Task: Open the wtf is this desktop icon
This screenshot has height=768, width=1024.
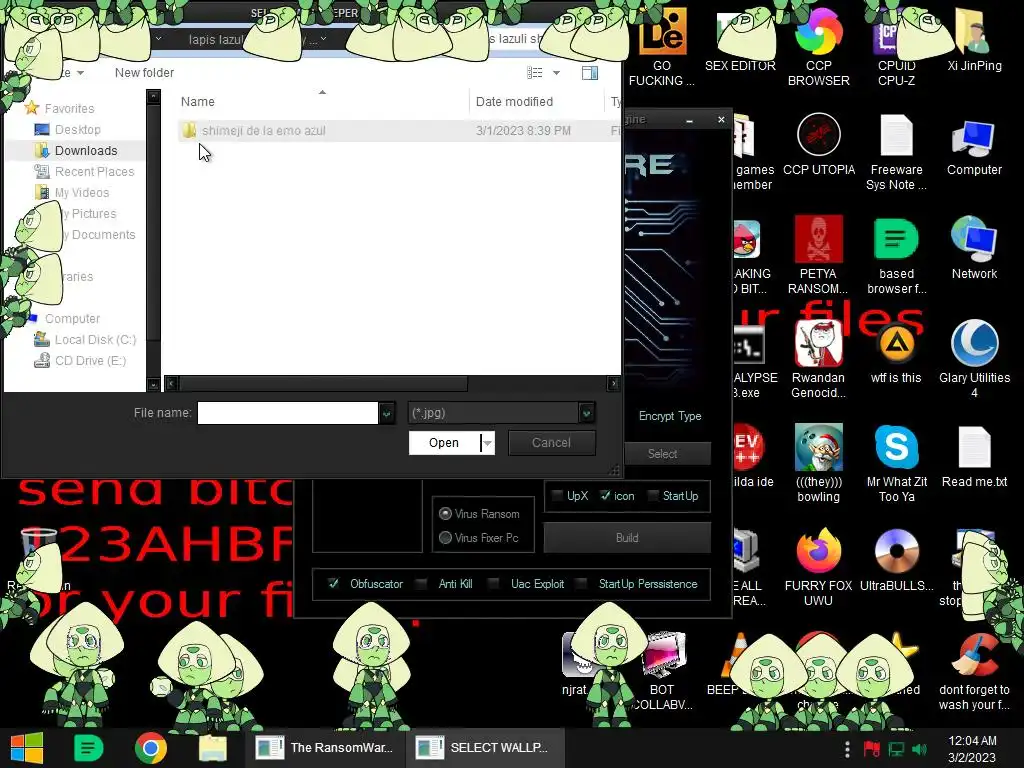Action: click(x=896, y=353)
